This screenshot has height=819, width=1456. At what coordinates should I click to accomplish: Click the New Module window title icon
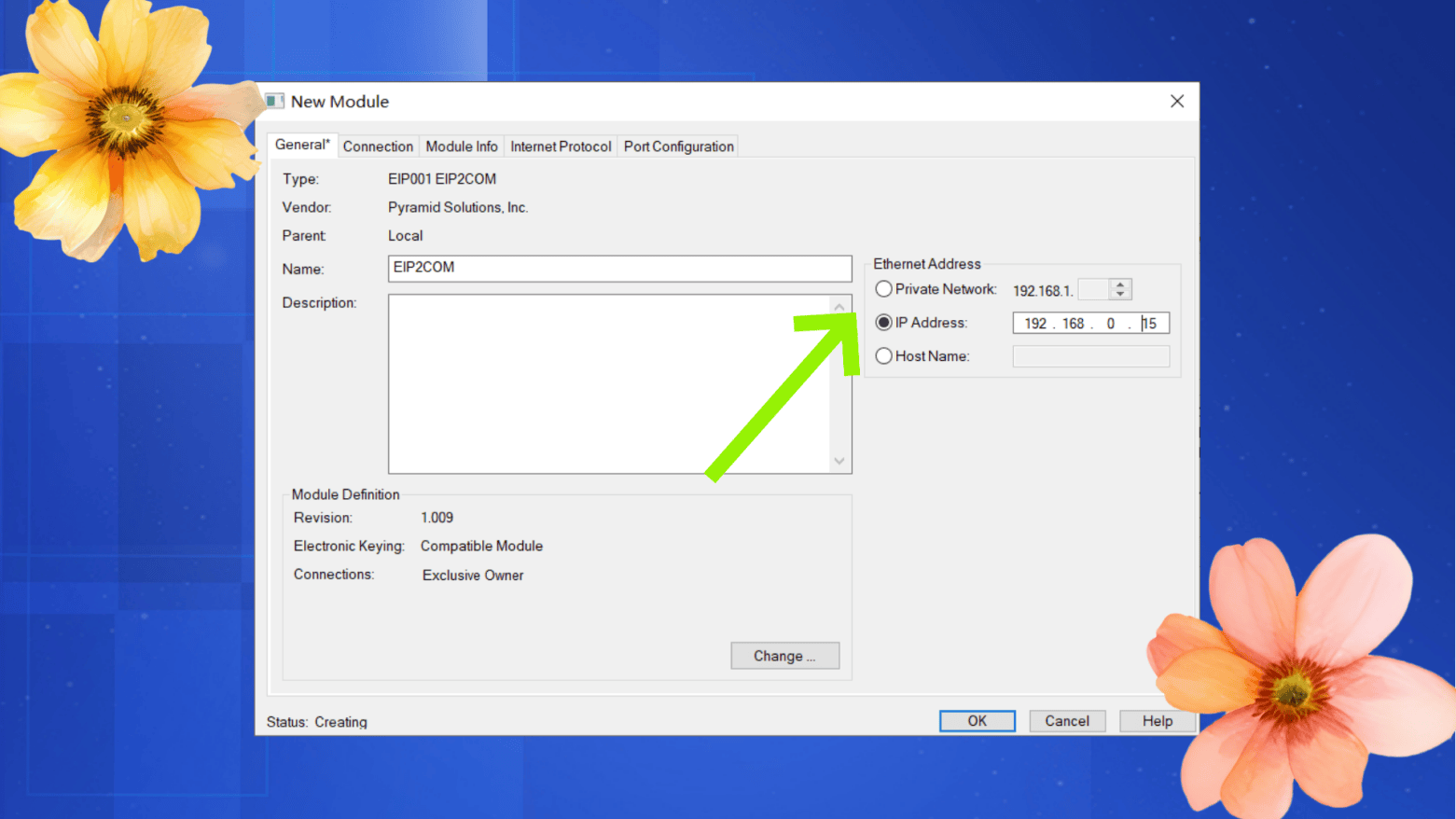click(x=274, y=101)
